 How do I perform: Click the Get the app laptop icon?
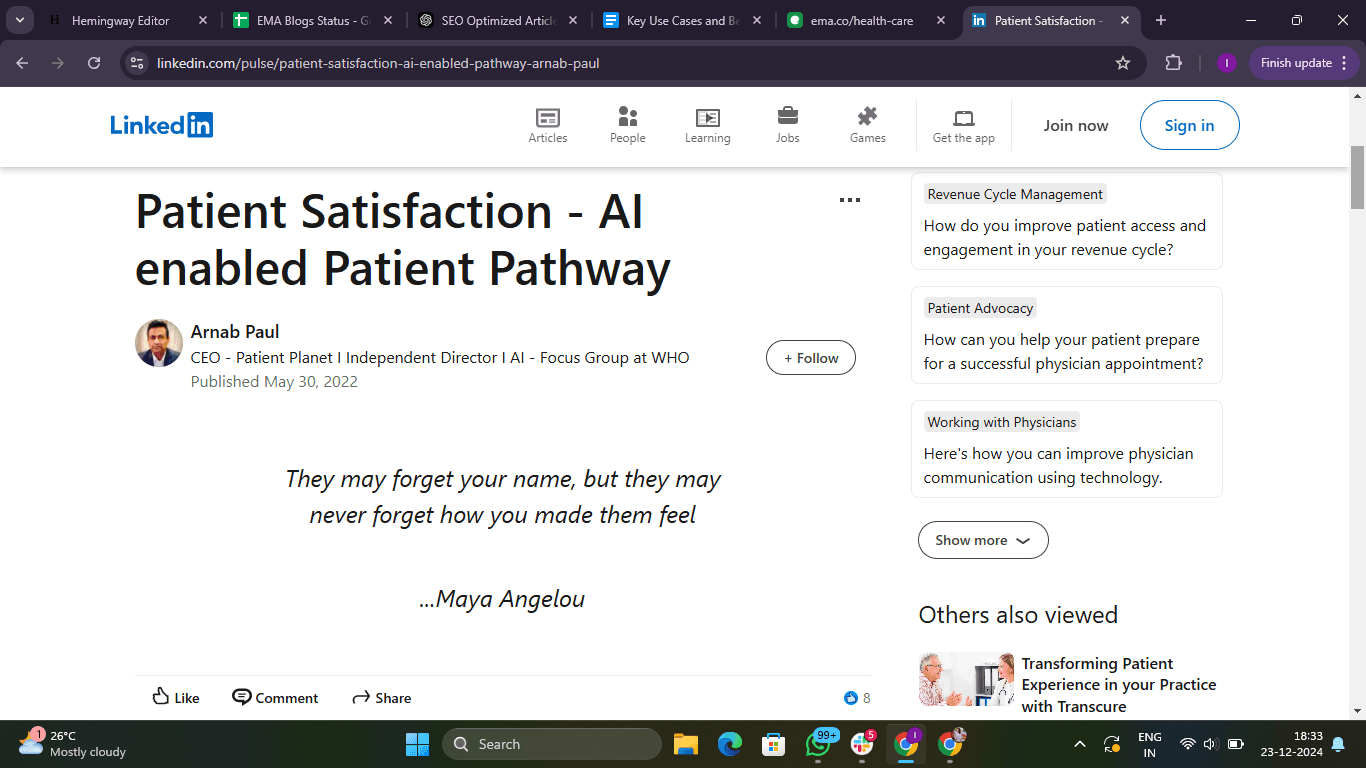point(964,118)
